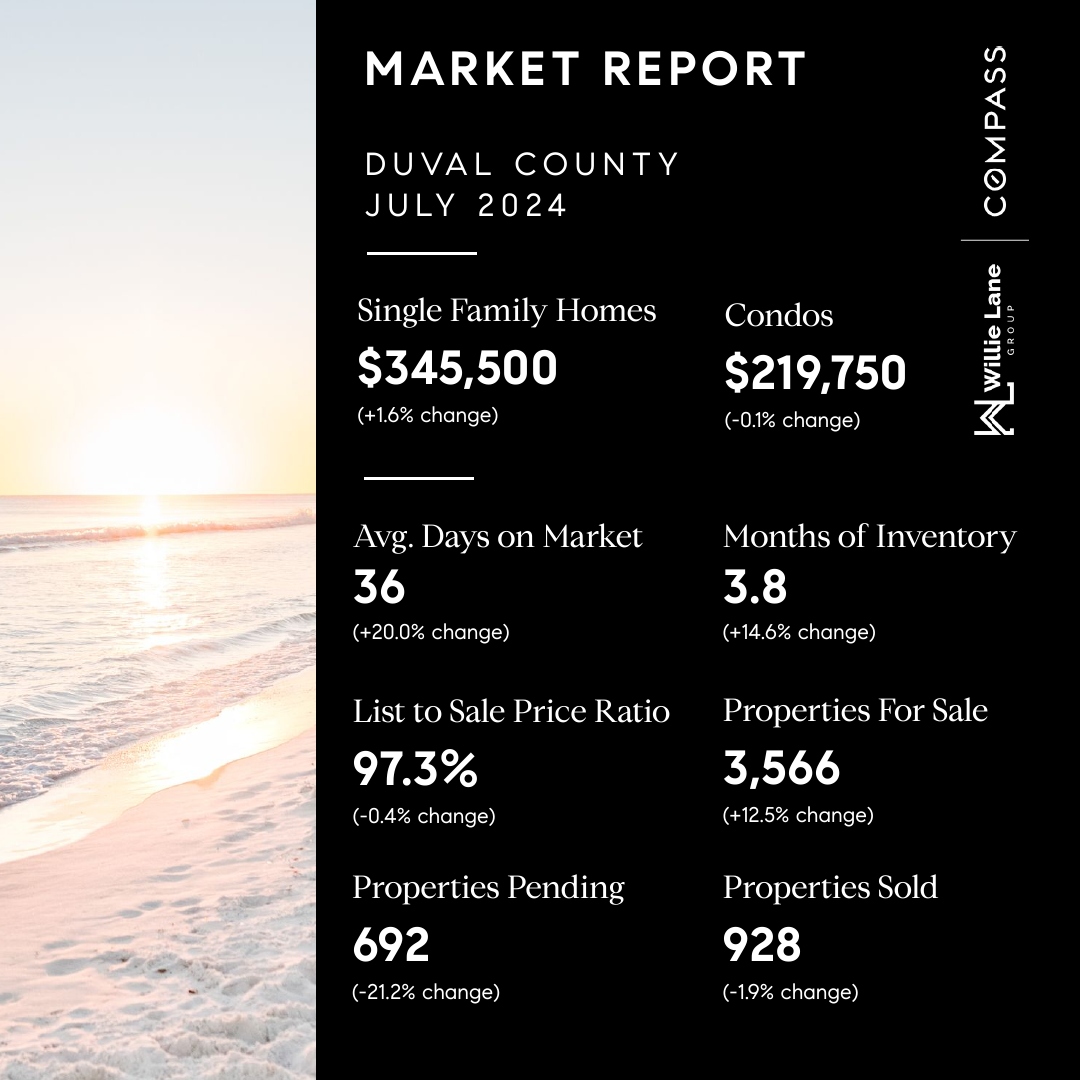Click the Condos heading

778,316
